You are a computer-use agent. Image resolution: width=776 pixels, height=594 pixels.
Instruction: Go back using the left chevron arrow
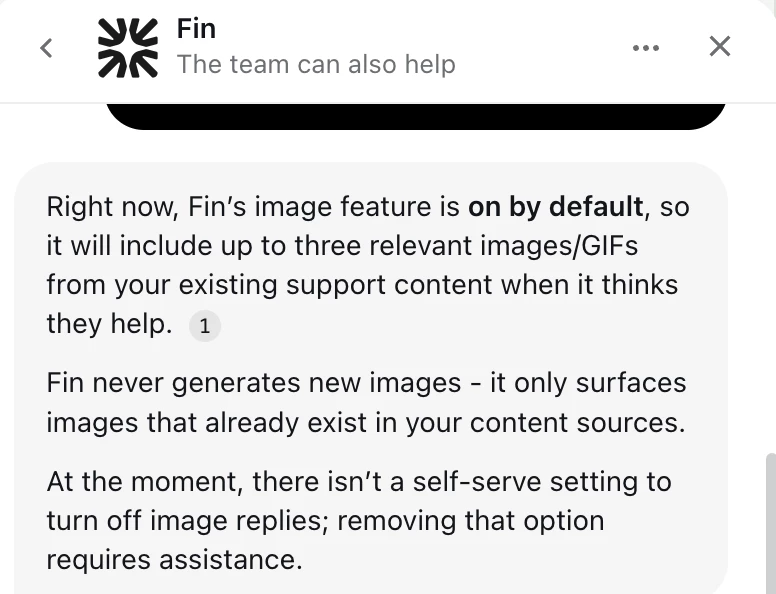click(46, 48)
